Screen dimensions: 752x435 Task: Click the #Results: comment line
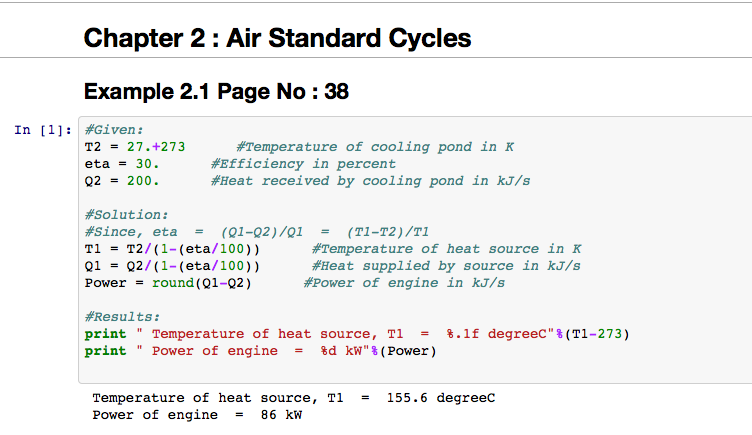[x=122, y=317]
